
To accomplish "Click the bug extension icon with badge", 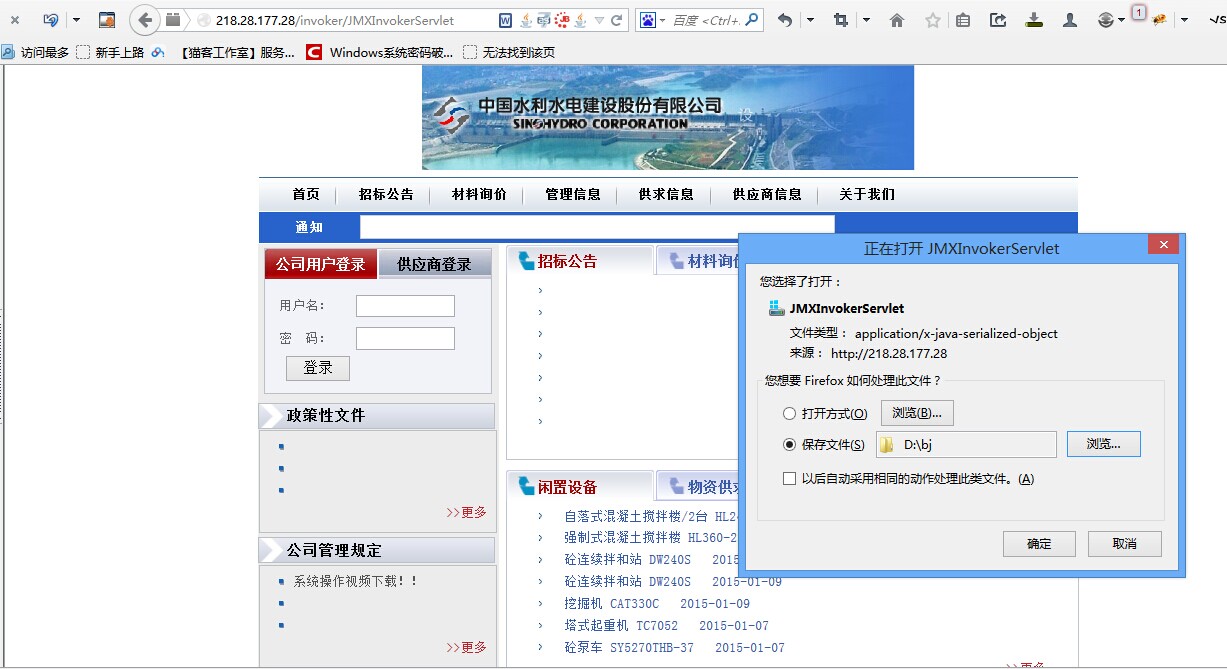I will tap(1160, 19).
